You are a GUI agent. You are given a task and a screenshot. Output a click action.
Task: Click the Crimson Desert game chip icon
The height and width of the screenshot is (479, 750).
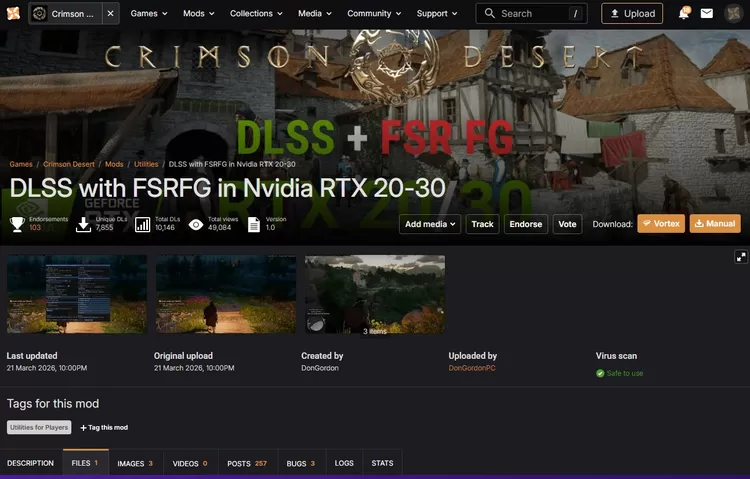(39, 13)
